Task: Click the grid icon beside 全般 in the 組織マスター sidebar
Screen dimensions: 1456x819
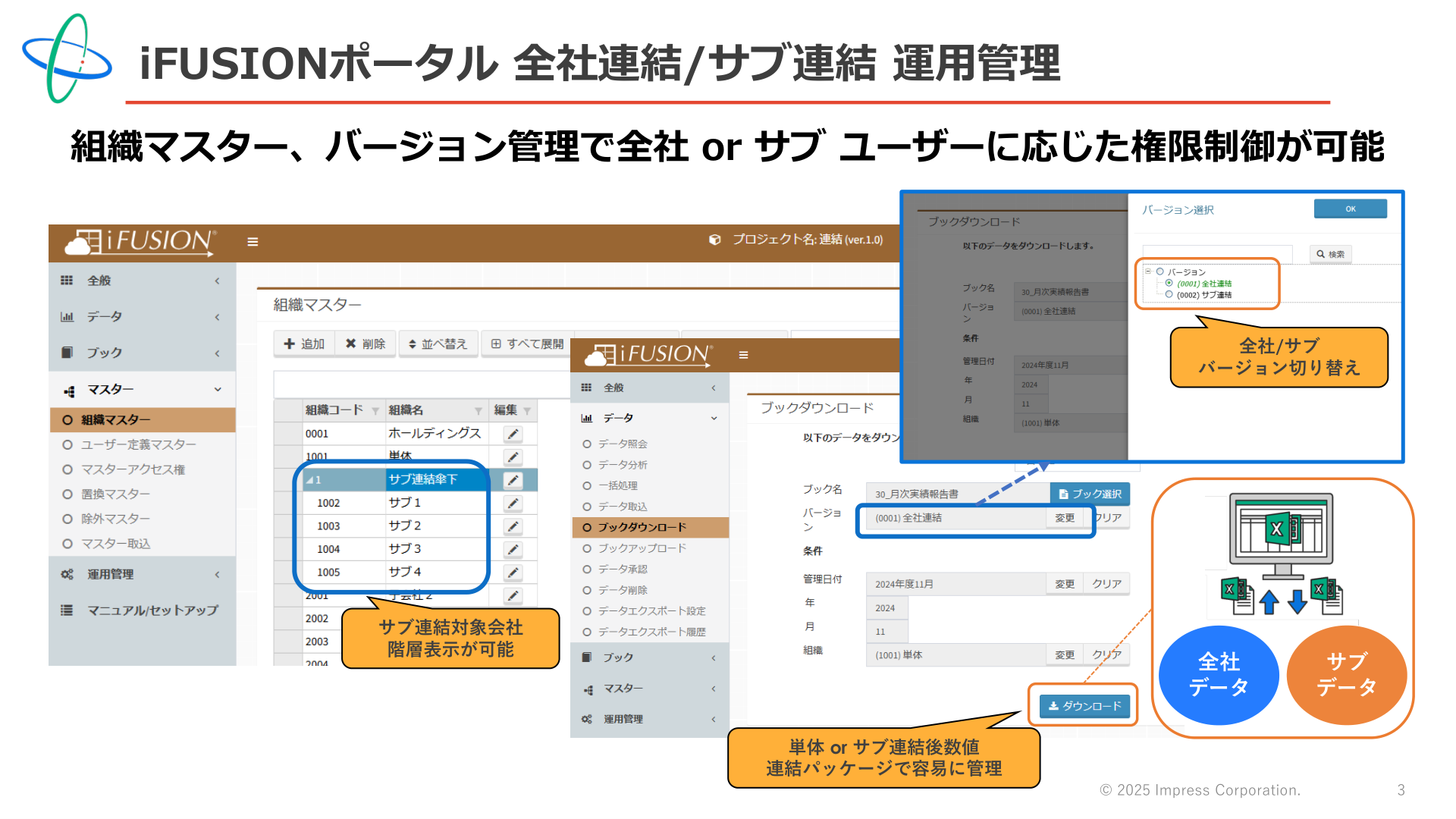Action: click(67, 281)
